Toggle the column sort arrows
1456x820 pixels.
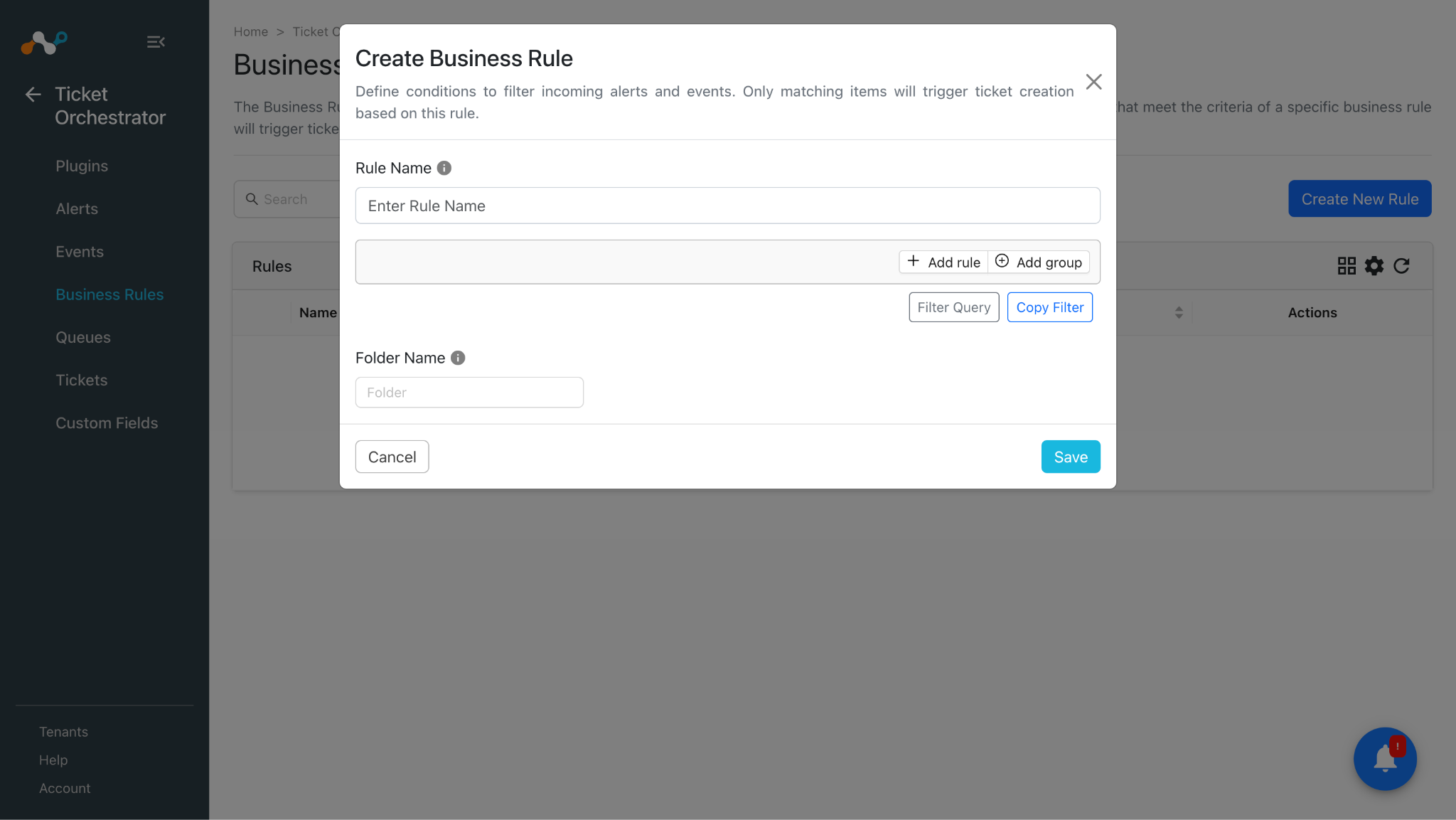1179,313
